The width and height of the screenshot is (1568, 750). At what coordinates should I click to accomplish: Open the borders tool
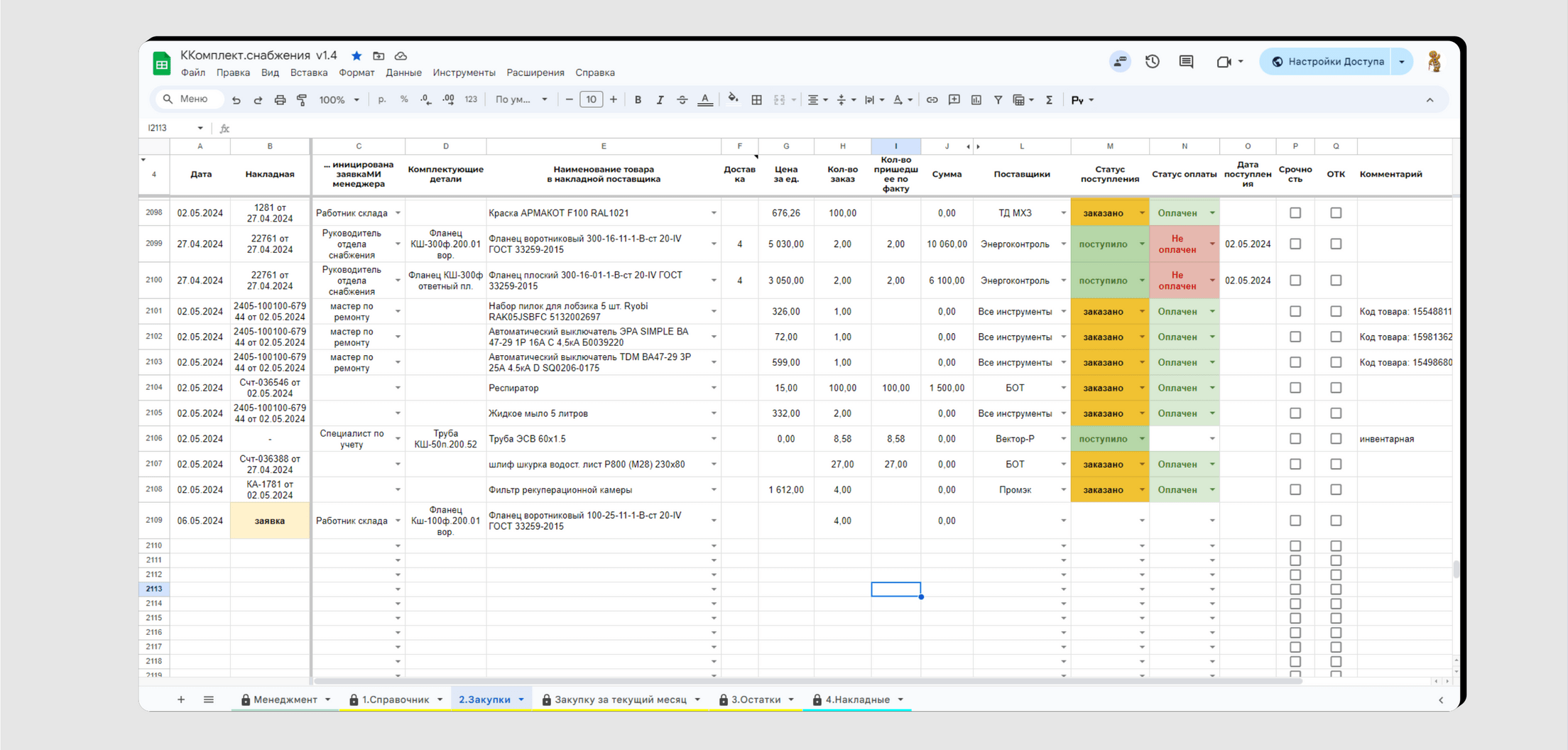click(x=757, y=100)
